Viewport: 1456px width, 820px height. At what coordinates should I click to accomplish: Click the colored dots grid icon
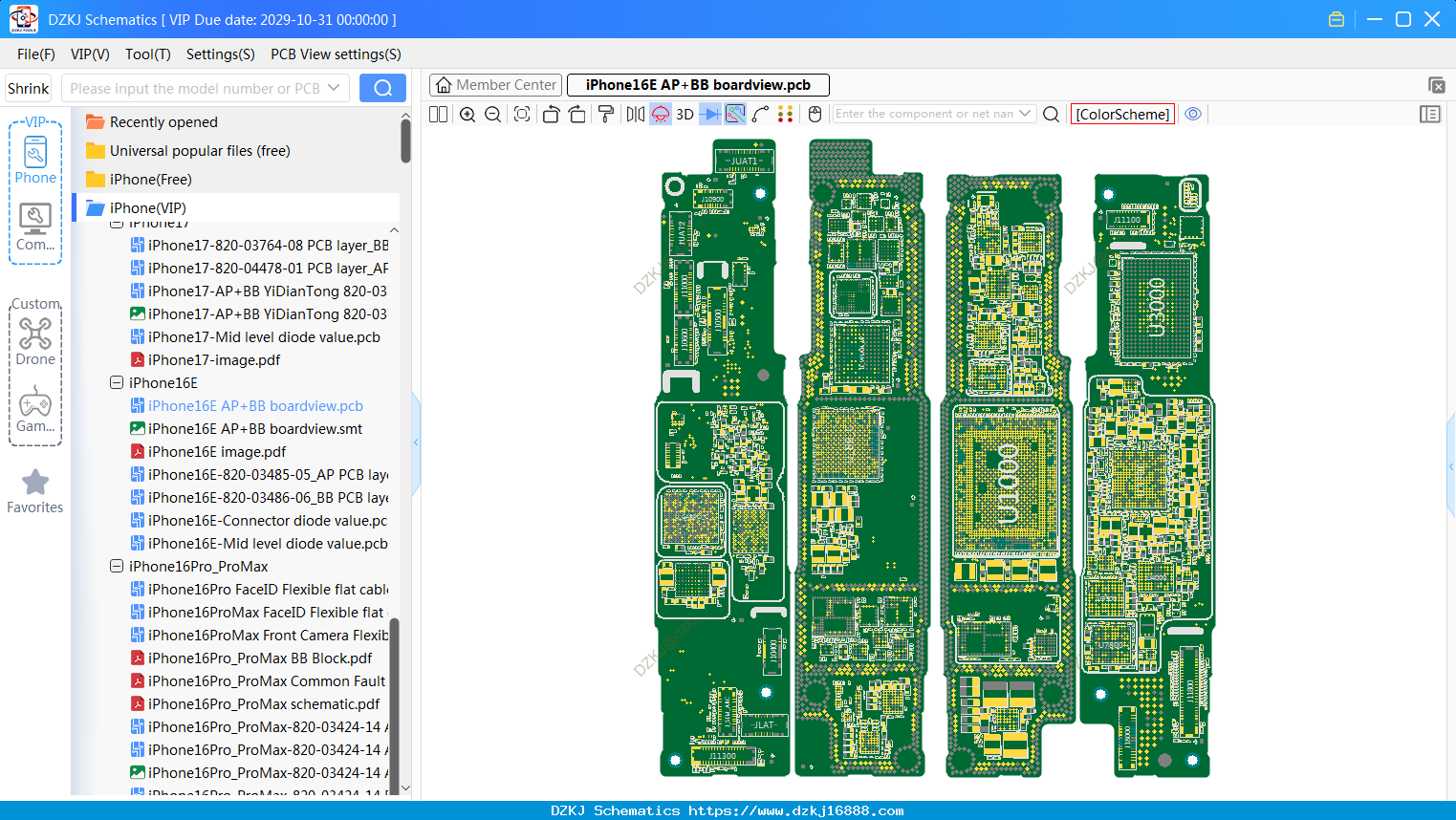[x=786, y=115]
